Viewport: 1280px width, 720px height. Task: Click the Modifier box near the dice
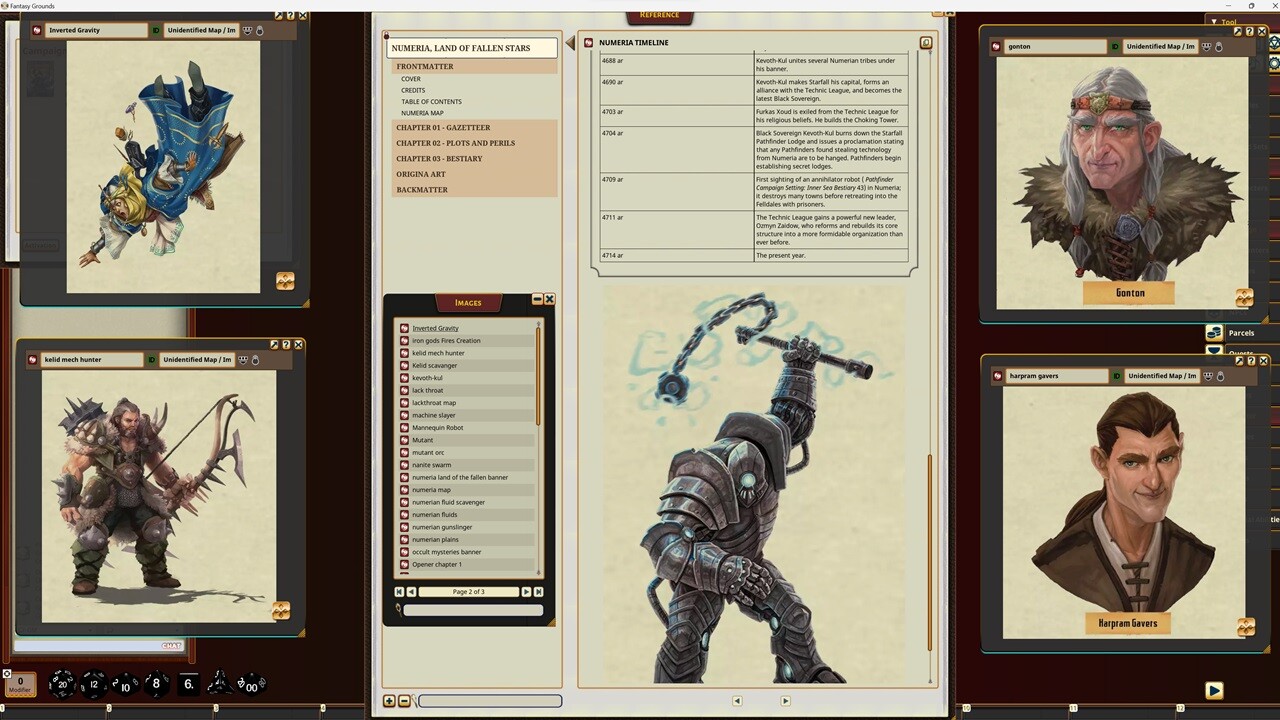pos(19,682)
